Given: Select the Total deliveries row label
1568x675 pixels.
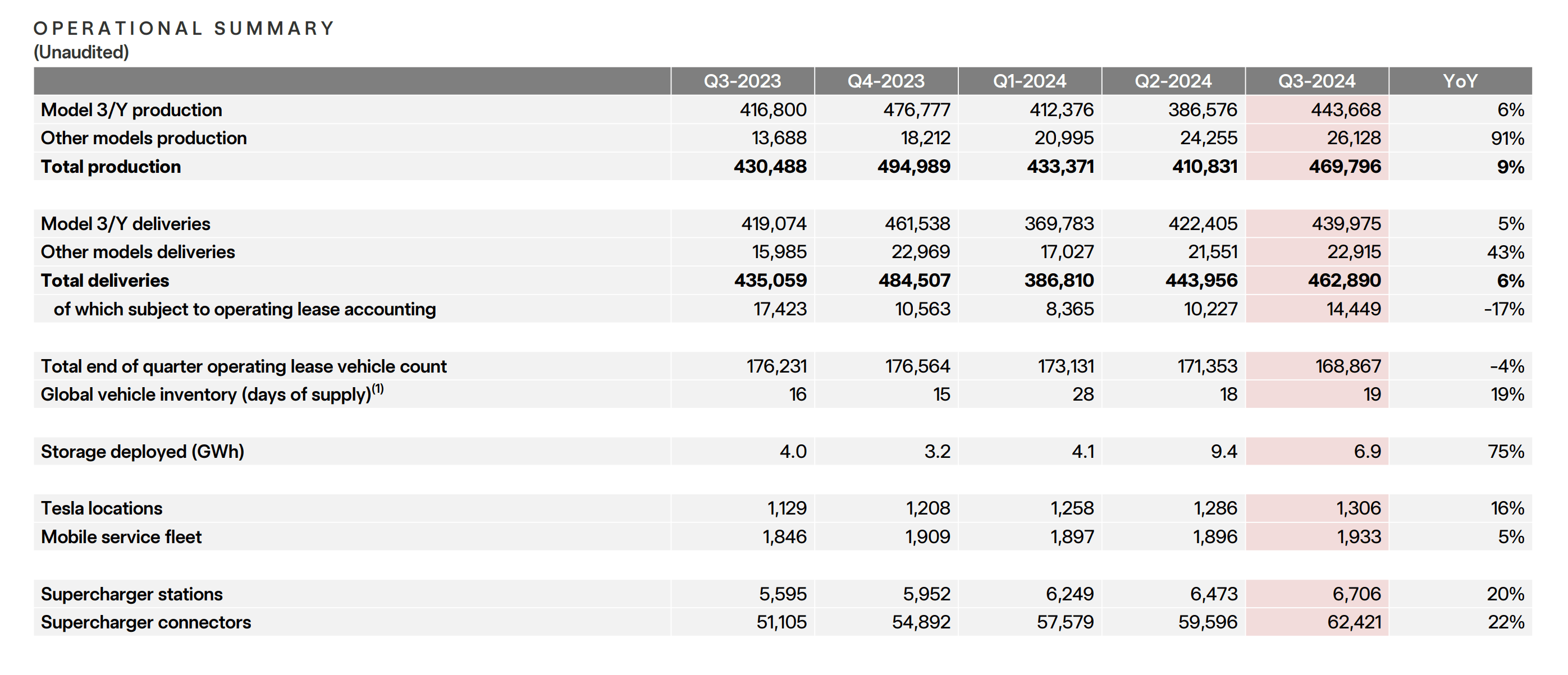Looking at the screenshot, I should [x=103, y=281].
